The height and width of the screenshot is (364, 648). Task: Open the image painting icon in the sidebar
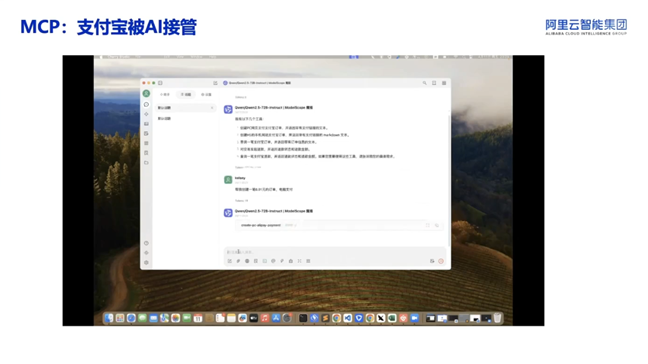[x=146, y=124]
